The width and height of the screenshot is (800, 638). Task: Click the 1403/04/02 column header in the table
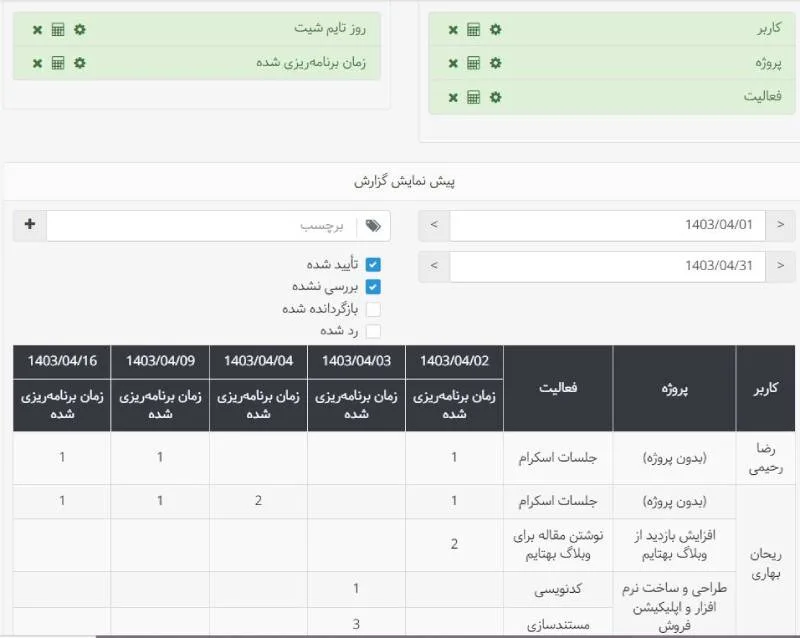(x=453, y=358)
